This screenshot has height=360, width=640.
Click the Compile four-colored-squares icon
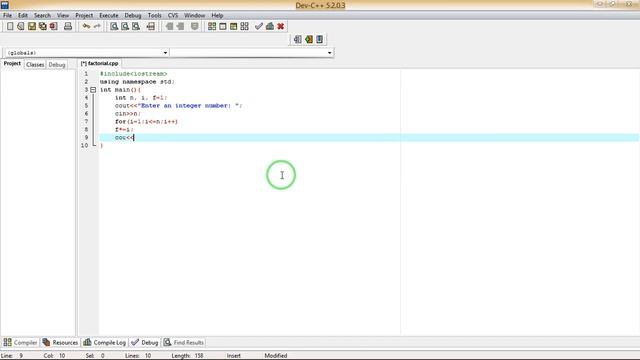pyautogui.click(x=212, y=27)
